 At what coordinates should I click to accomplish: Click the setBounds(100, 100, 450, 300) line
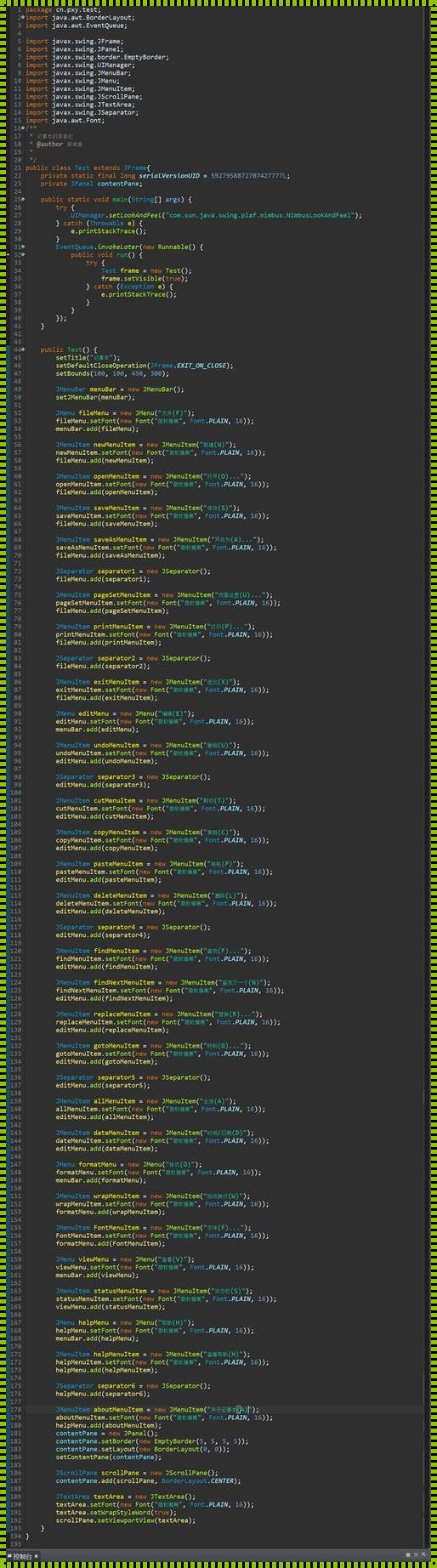112,373
